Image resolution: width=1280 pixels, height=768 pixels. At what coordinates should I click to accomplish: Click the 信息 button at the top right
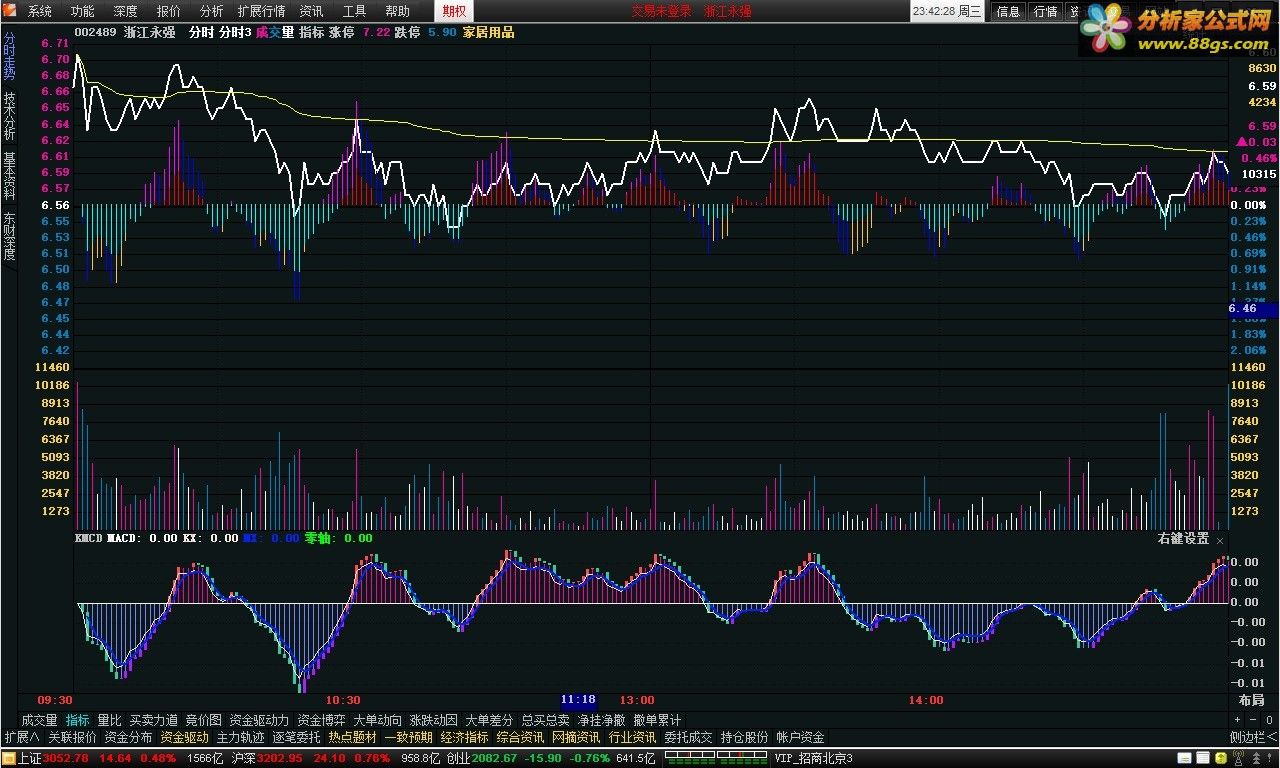(x=1008, y=12)
